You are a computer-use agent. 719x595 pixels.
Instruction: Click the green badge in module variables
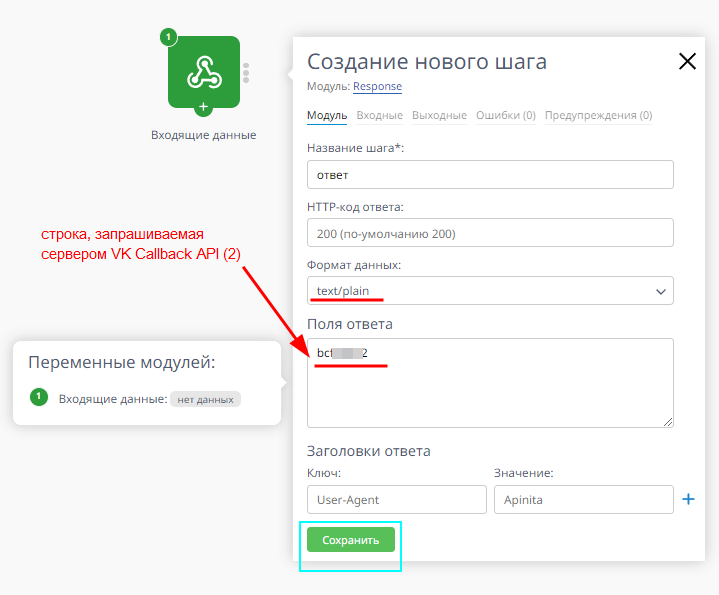point(39,398)
